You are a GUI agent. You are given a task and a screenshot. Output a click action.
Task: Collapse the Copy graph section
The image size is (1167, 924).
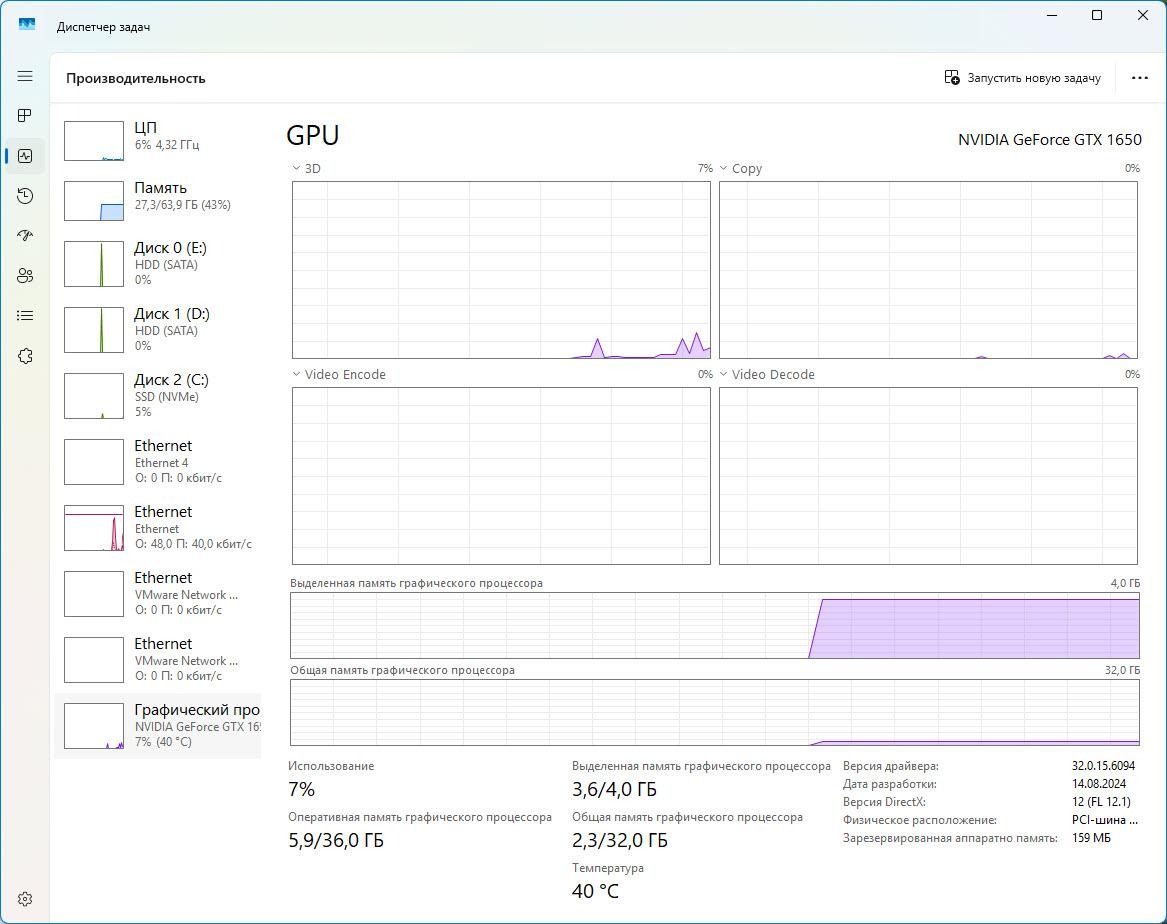pyautogui.click(x=724, y=168)
